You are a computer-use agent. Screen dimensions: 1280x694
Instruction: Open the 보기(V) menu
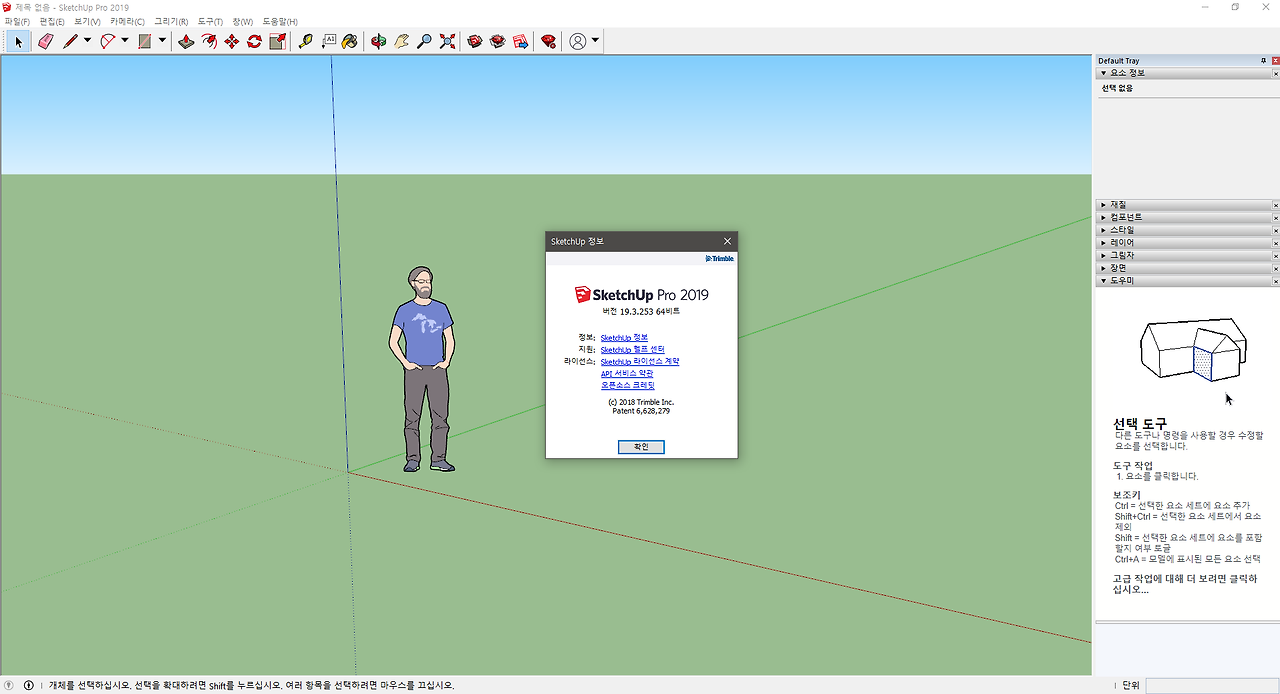coord(87,21)
